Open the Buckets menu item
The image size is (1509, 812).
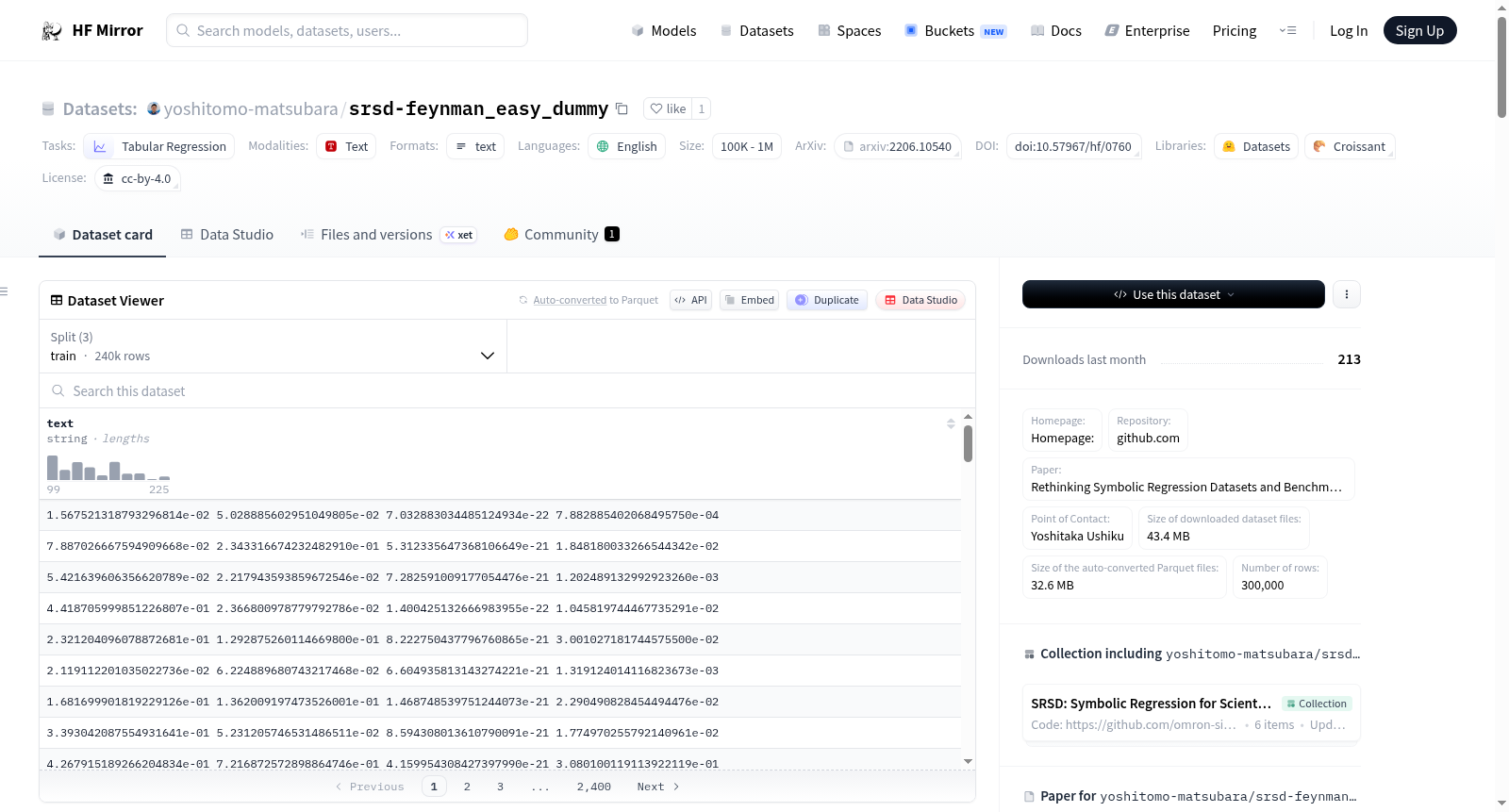tap(955, 31)
